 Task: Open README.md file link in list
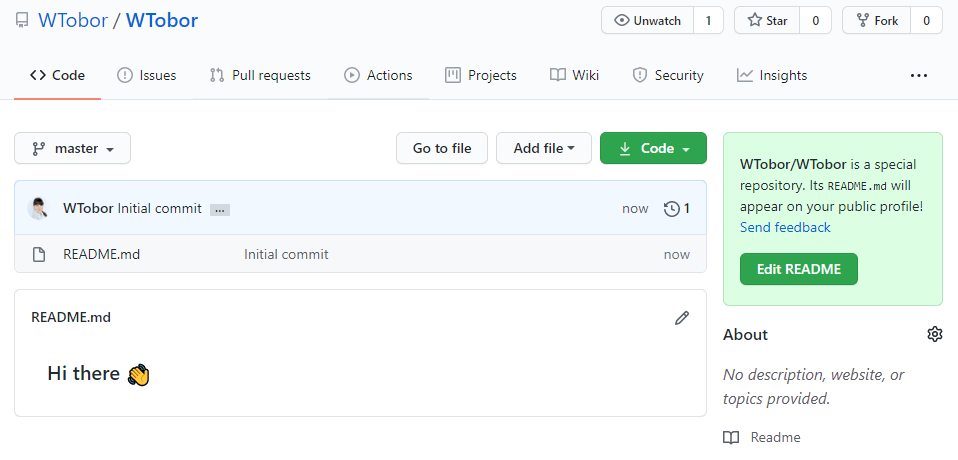pos(101,254)
